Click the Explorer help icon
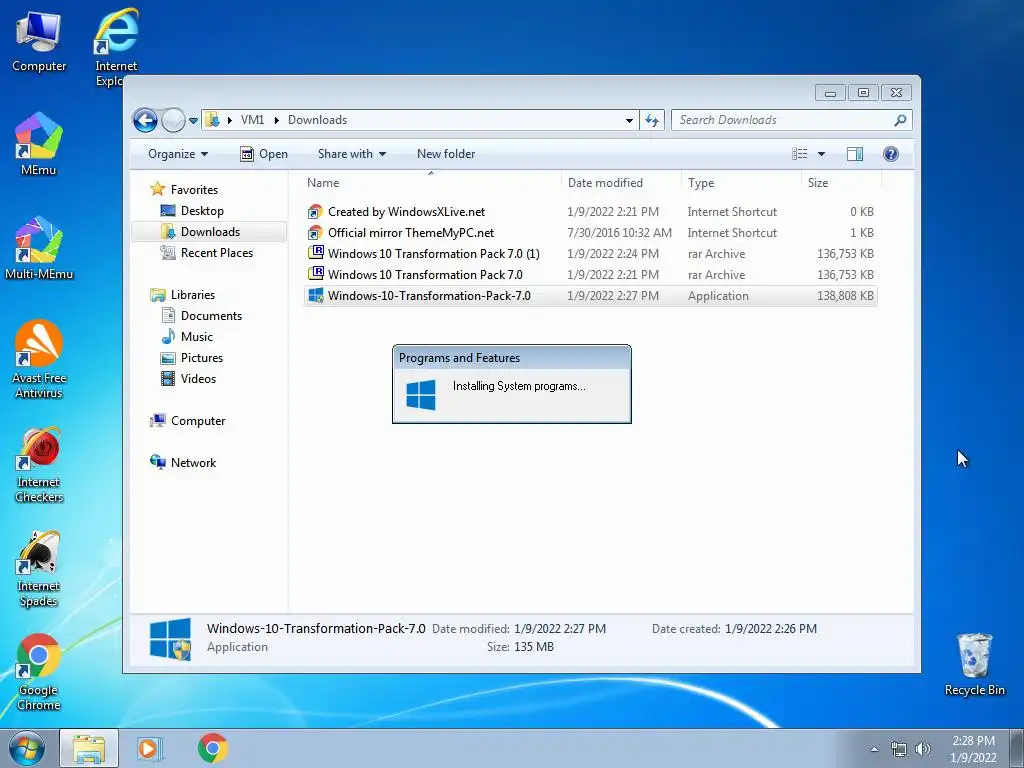Screen dimensions: 1024x768 click(891, 154)
